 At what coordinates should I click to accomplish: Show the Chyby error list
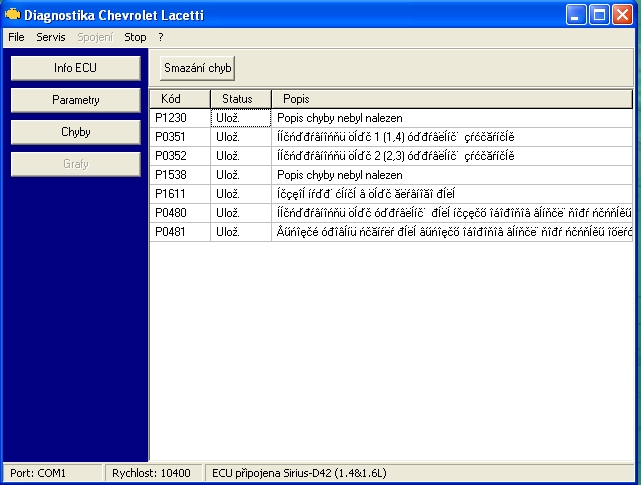click(x=76, y=132)
